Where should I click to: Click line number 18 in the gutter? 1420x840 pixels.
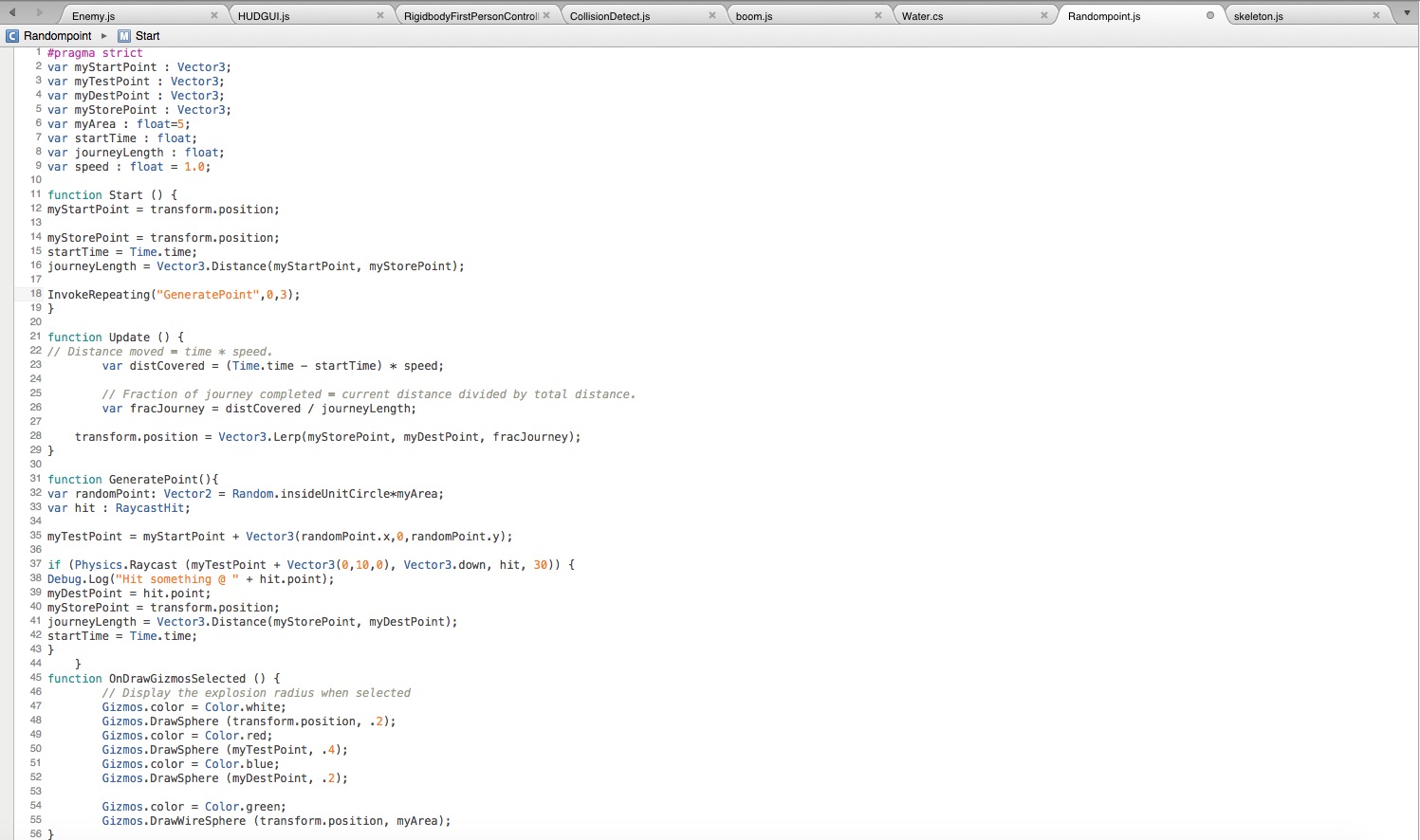36,294
